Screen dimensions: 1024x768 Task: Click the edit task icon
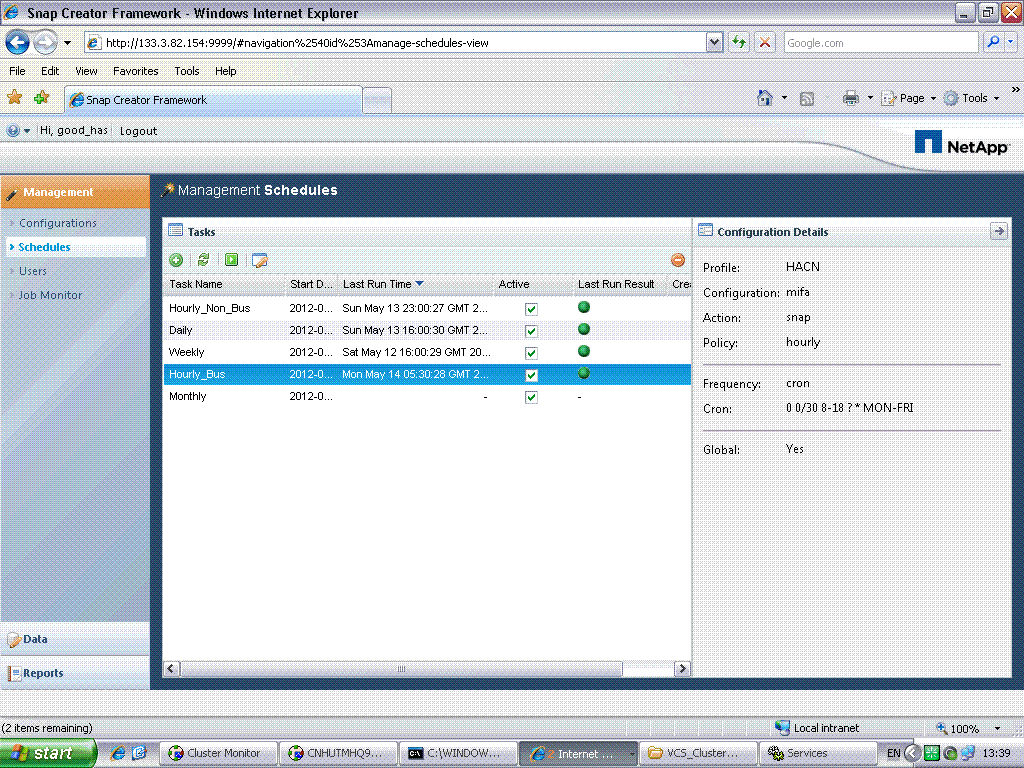(259, 260)
